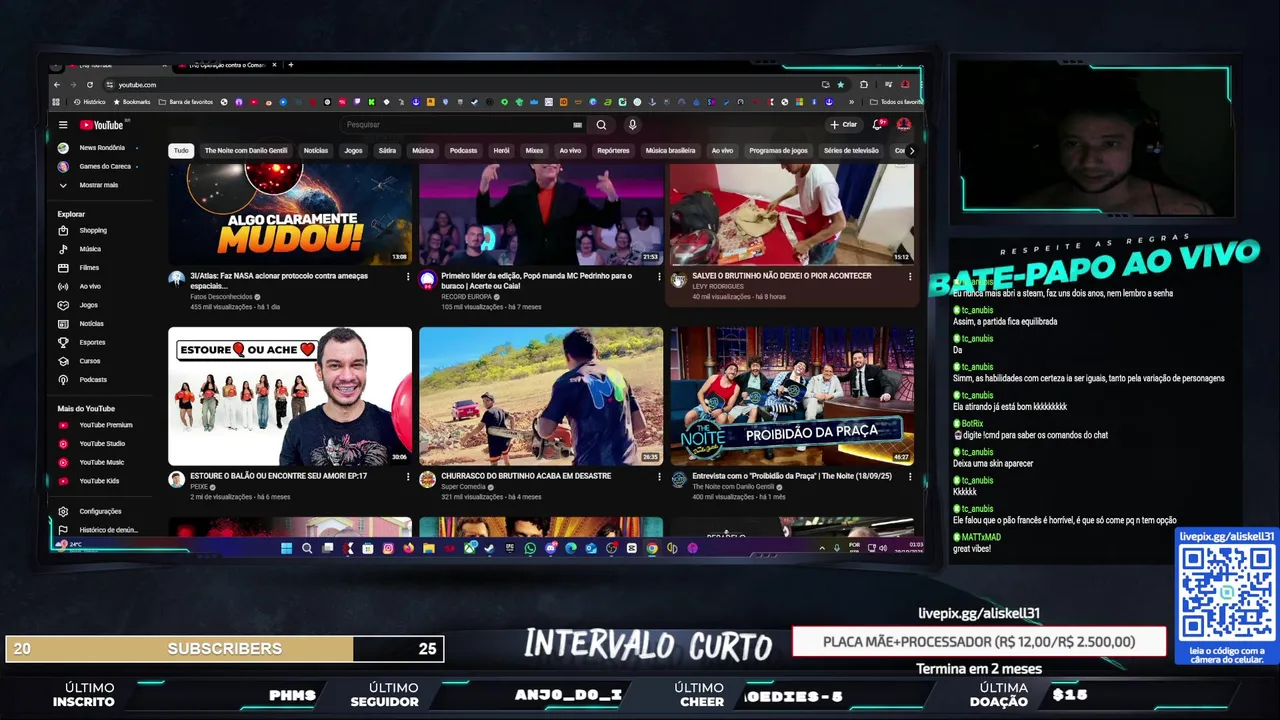This screenshot has height=720, width=1280.
Task: Open the Algo Claramente Mudou thumbnail
Action: 290,215
